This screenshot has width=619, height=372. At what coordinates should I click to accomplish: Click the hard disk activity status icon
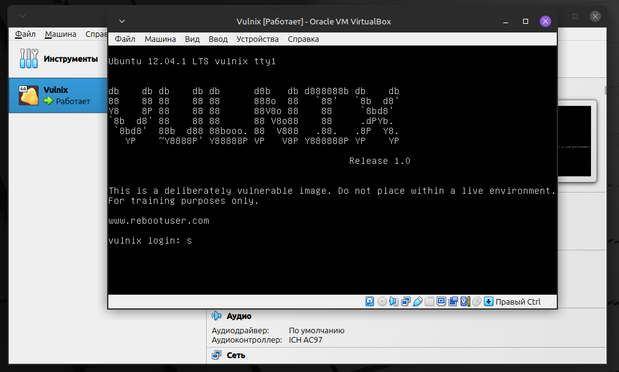coord(370,302)
